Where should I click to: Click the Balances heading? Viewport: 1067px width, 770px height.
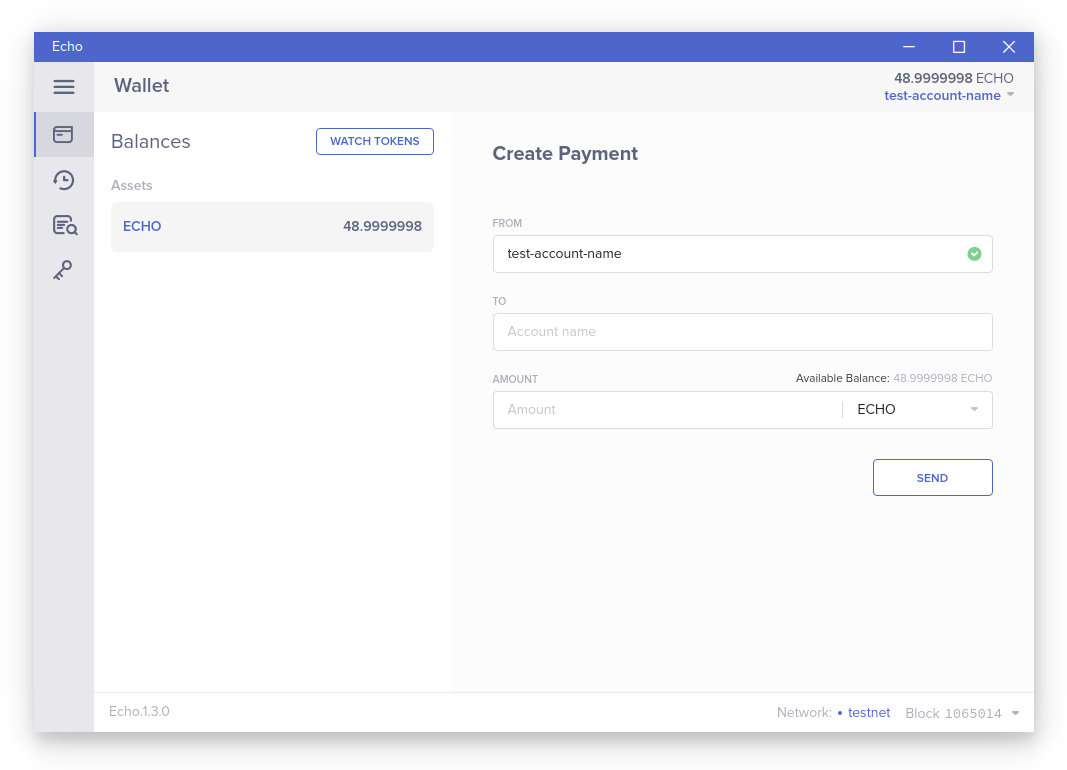[150, 141]
